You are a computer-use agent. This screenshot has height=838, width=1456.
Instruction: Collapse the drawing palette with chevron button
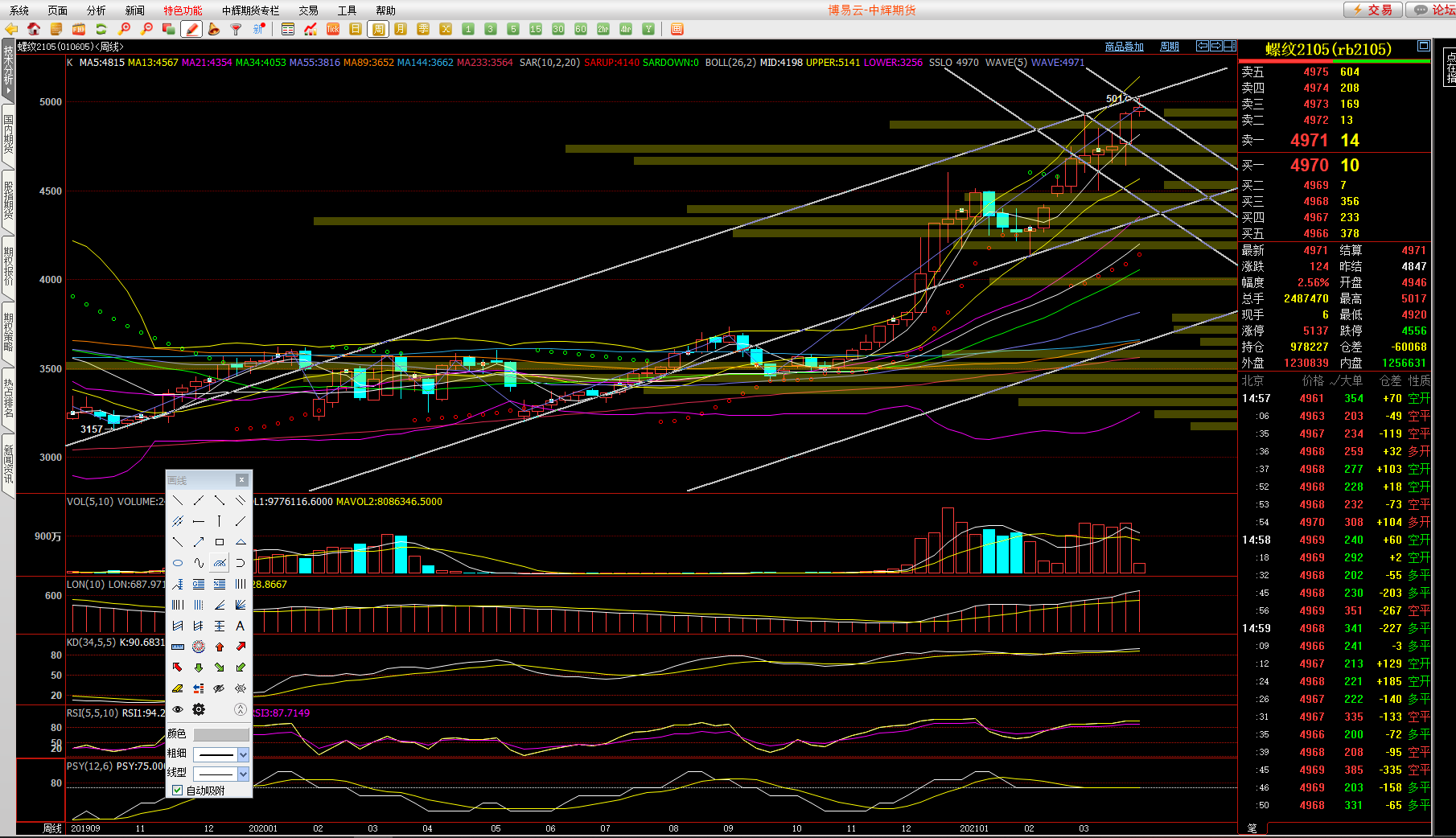click(x=240, y=709)
